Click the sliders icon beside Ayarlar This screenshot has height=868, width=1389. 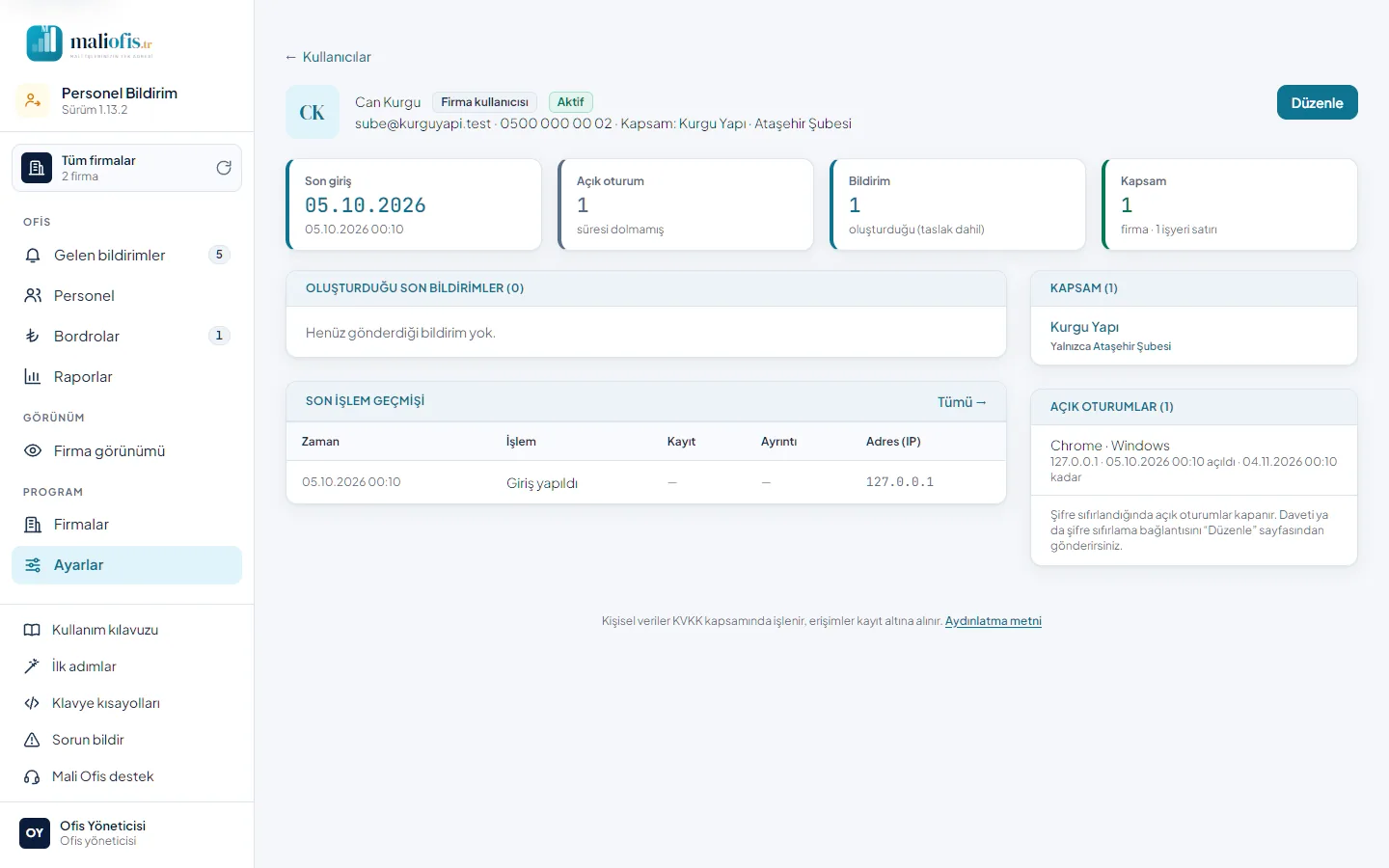33,565
